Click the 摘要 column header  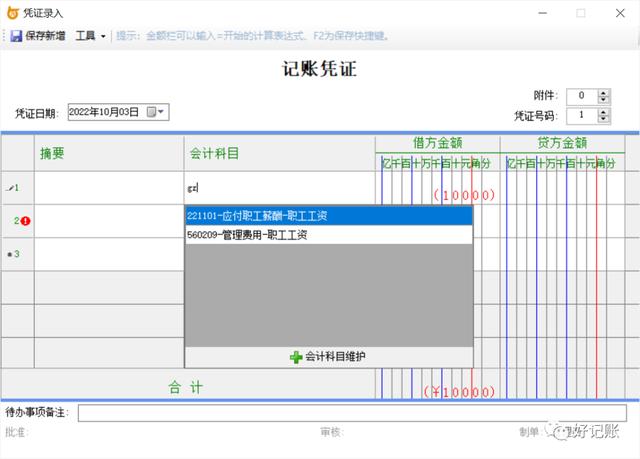(x=109, y=153)
